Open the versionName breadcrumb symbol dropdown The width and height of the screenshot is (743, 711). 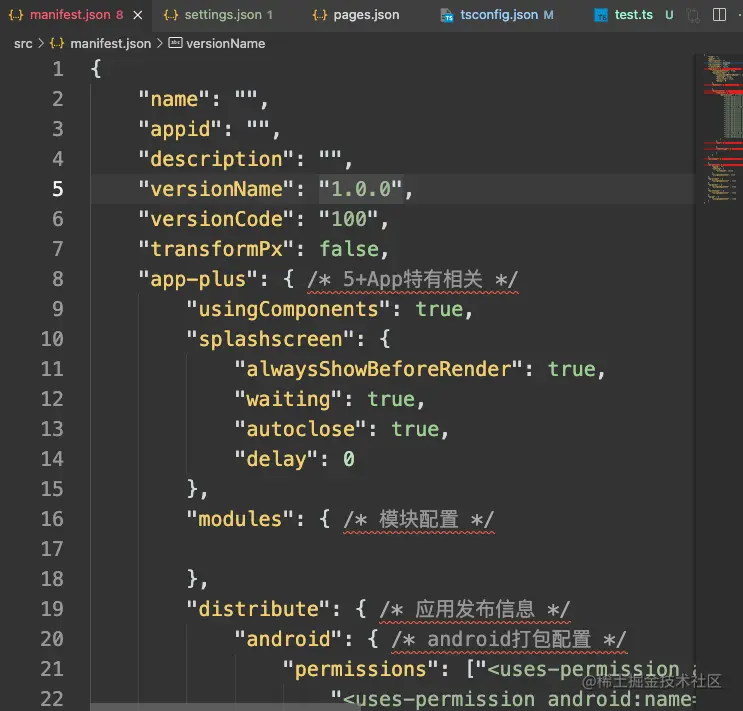(226, 44)
